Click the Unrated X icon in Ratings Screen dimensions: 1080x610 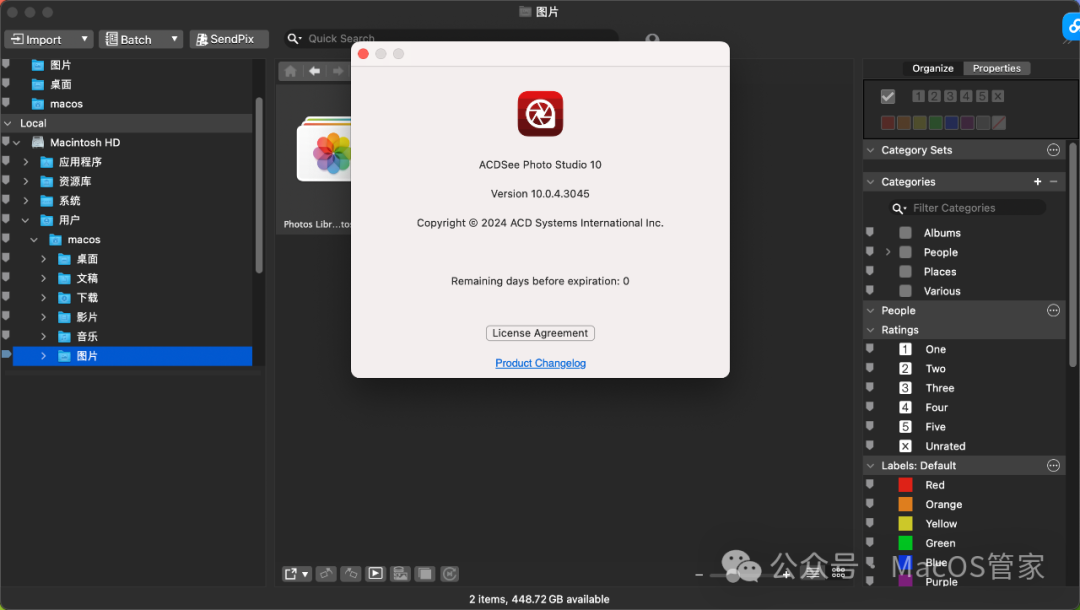tap(905, 446)
